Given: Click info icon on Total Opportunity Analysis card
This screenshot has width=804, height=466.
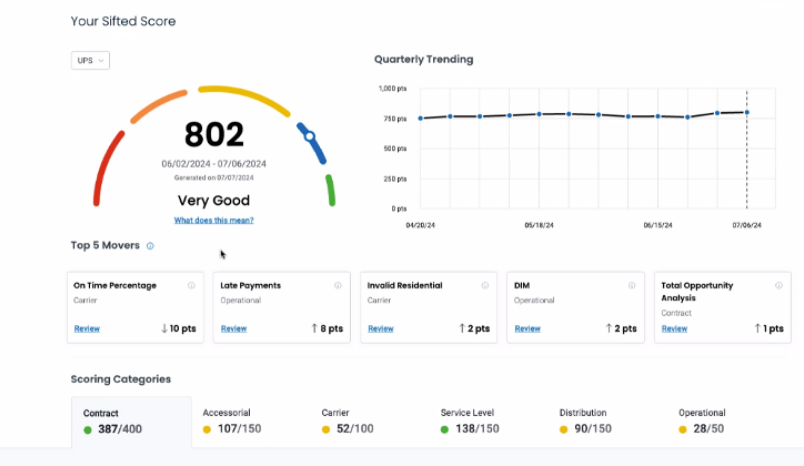Looking at the screenshot, I should click(777, 285).
